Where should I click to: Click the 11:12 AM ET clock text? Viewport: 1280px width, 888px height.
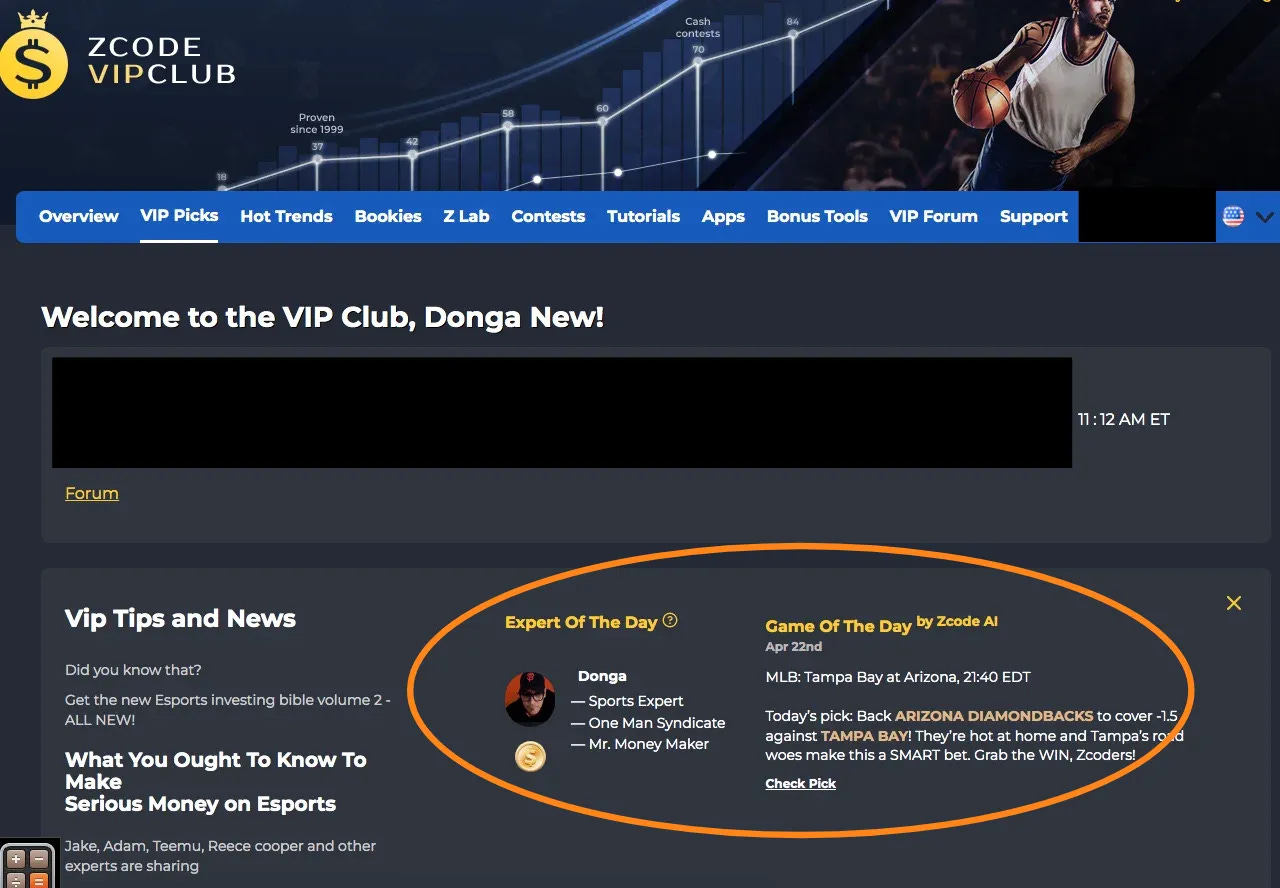tap(1123, 419)
